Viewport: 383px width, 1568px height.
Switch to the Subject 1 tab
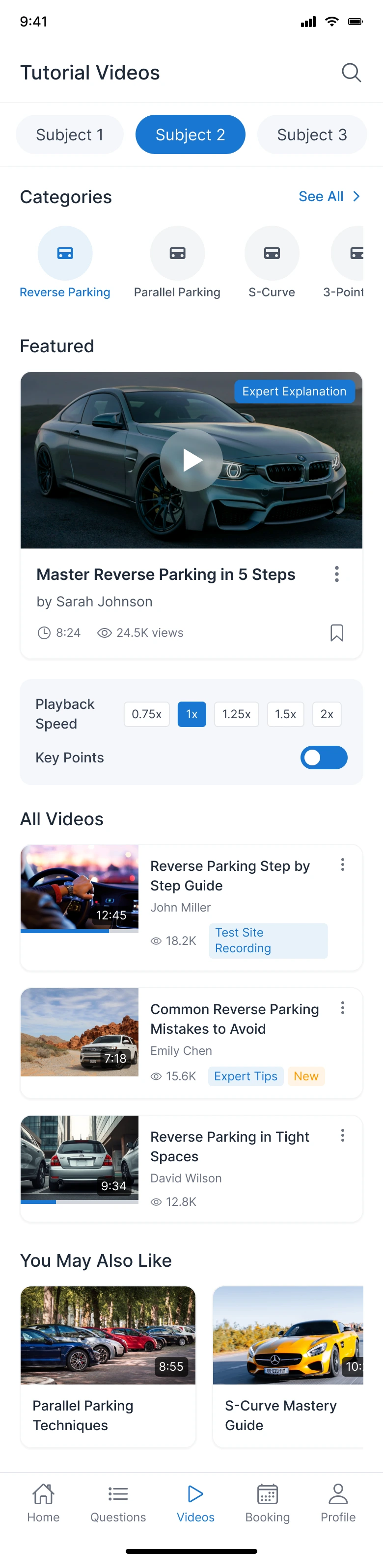coord(69,134)
